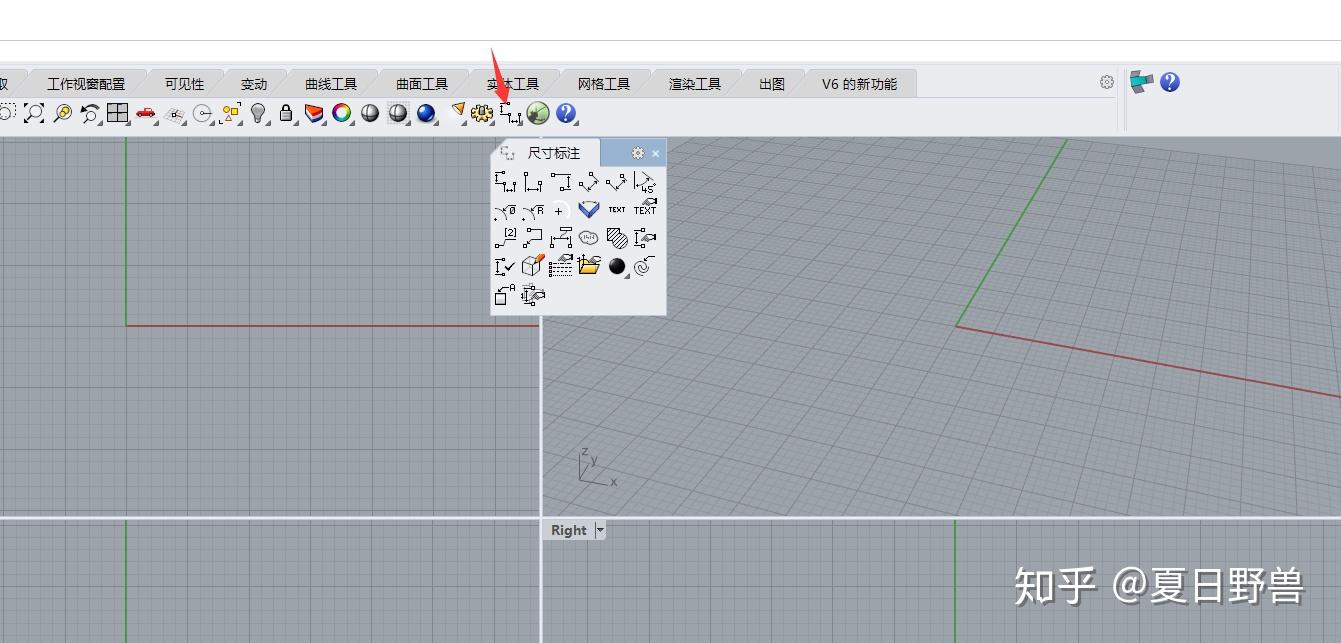Expand the Right viewport dropdown arrow
The image size is (1341, 643).
tap(600, 530)
